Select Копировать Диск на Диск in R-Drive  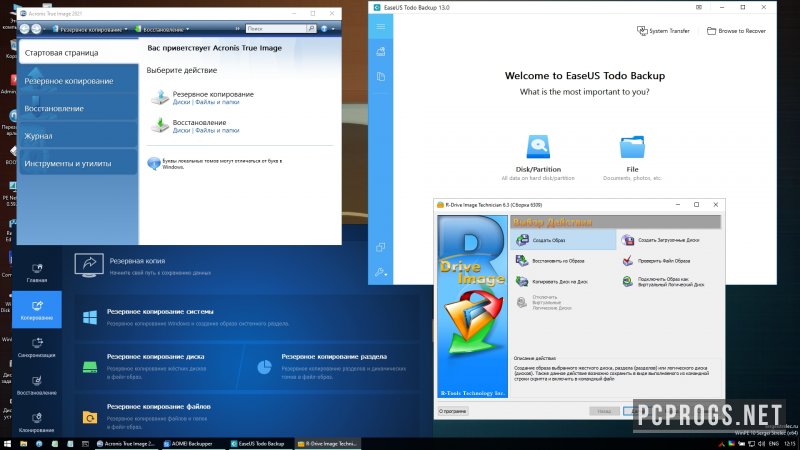552,282
